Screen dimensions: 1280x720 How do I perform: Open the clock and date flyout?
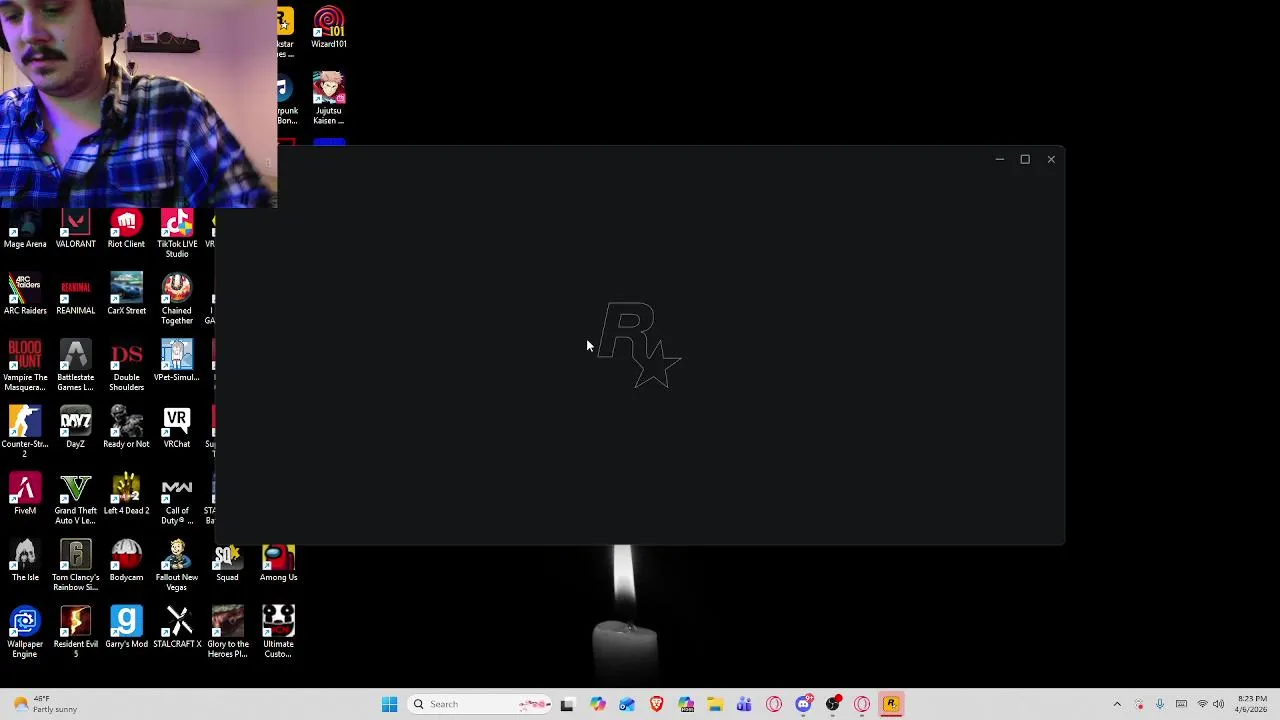(x=1252, y=704)
